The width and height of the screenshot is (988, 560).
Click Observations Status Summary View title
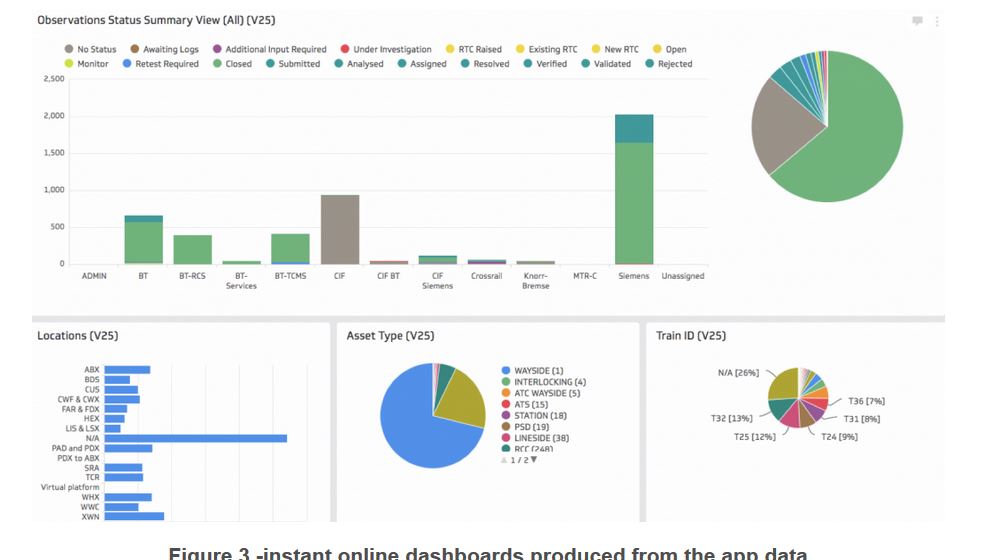point(156,20)
